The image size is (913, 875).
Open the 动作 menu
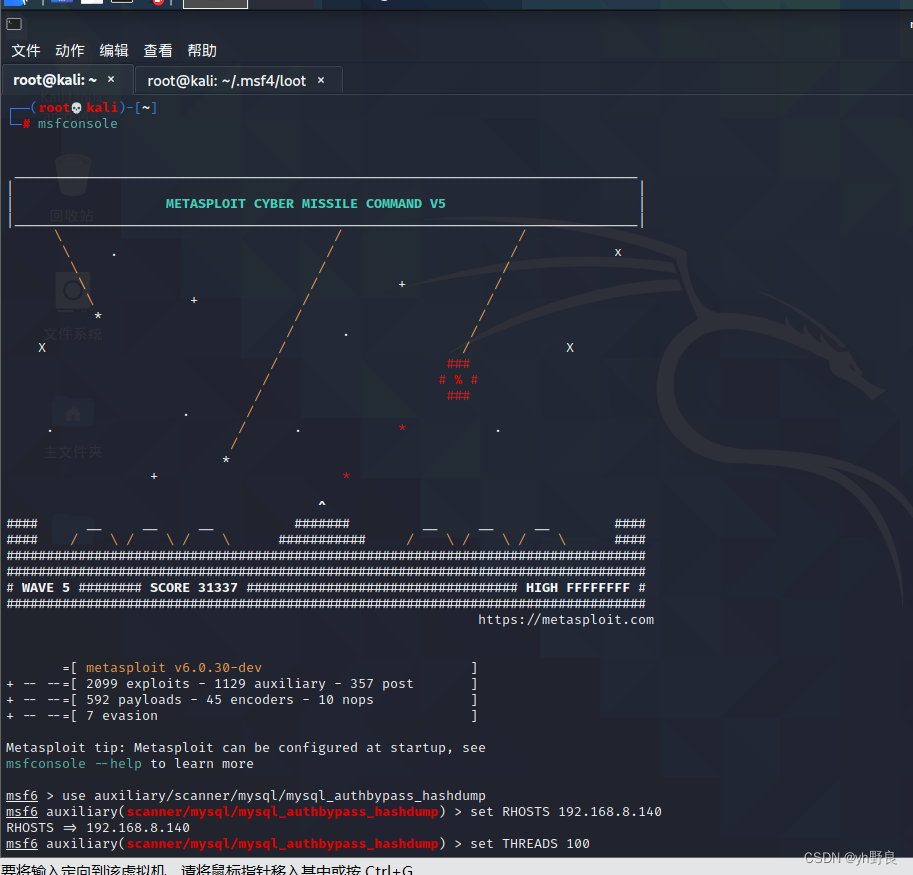click(x=70, y=51)
